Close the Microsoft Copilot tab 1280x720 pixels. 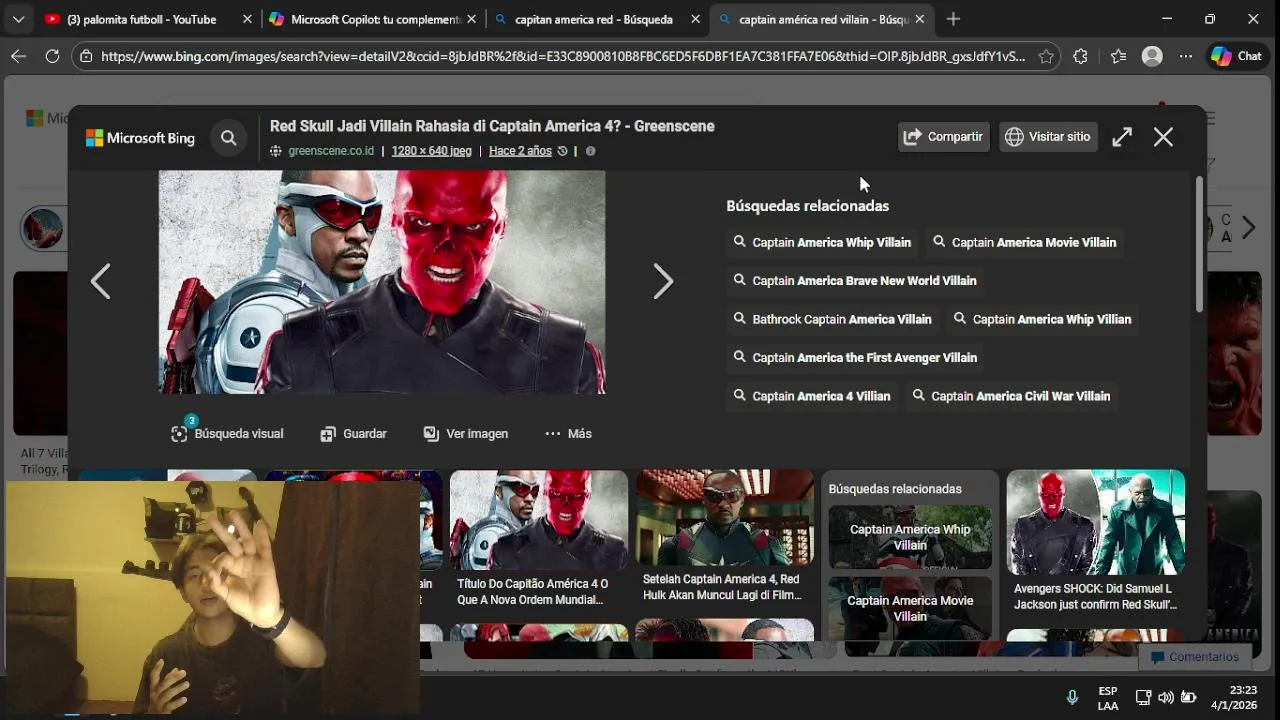471,19
